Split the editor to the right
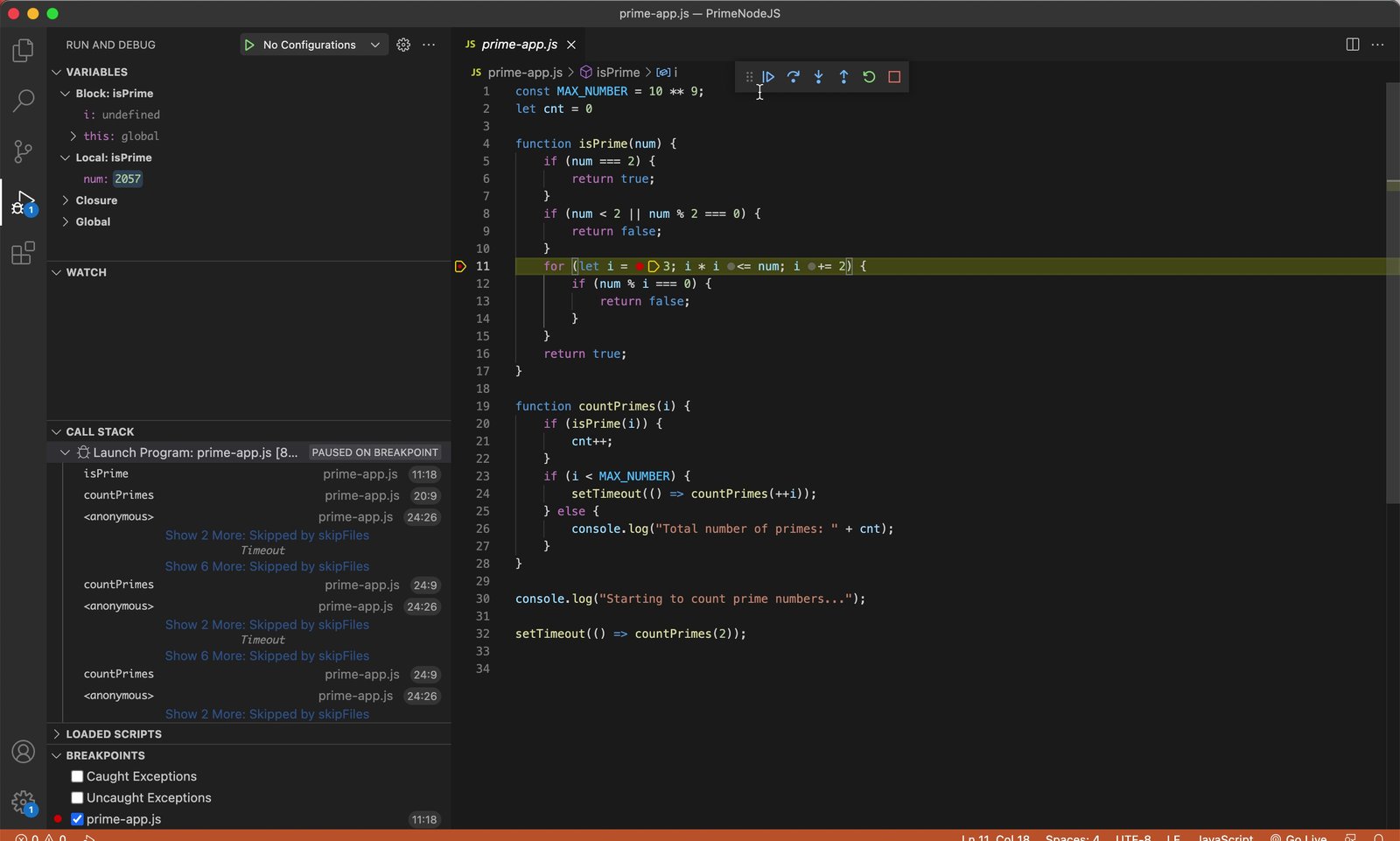This screenshot has width=1400, height=841. point(1352,45)
